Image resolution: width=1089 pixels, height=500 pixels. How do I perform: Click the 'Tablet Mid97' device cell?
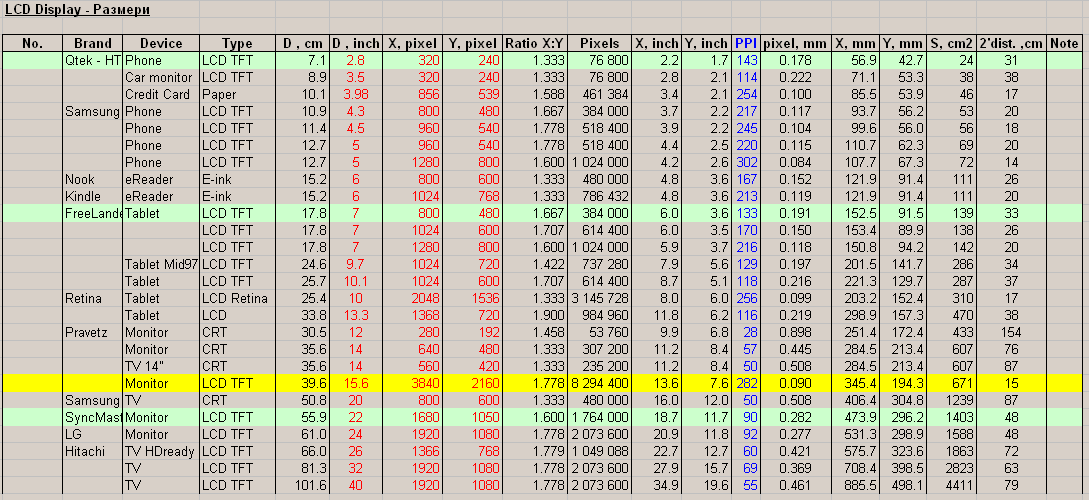[x=162, y=264]
